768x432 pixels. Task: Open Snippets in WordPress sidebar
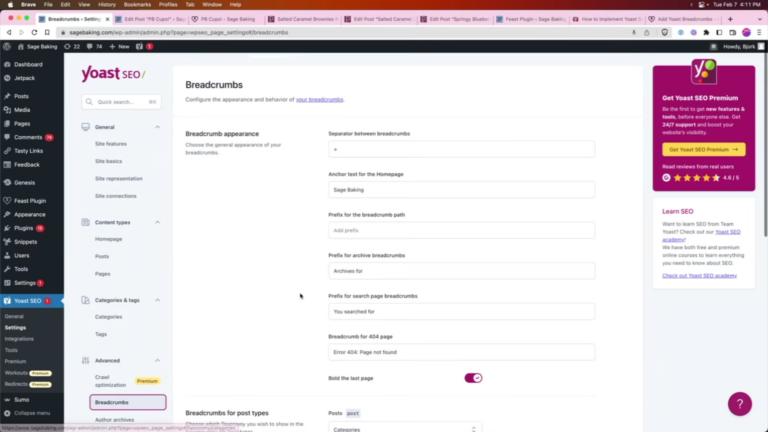(25, 242)
